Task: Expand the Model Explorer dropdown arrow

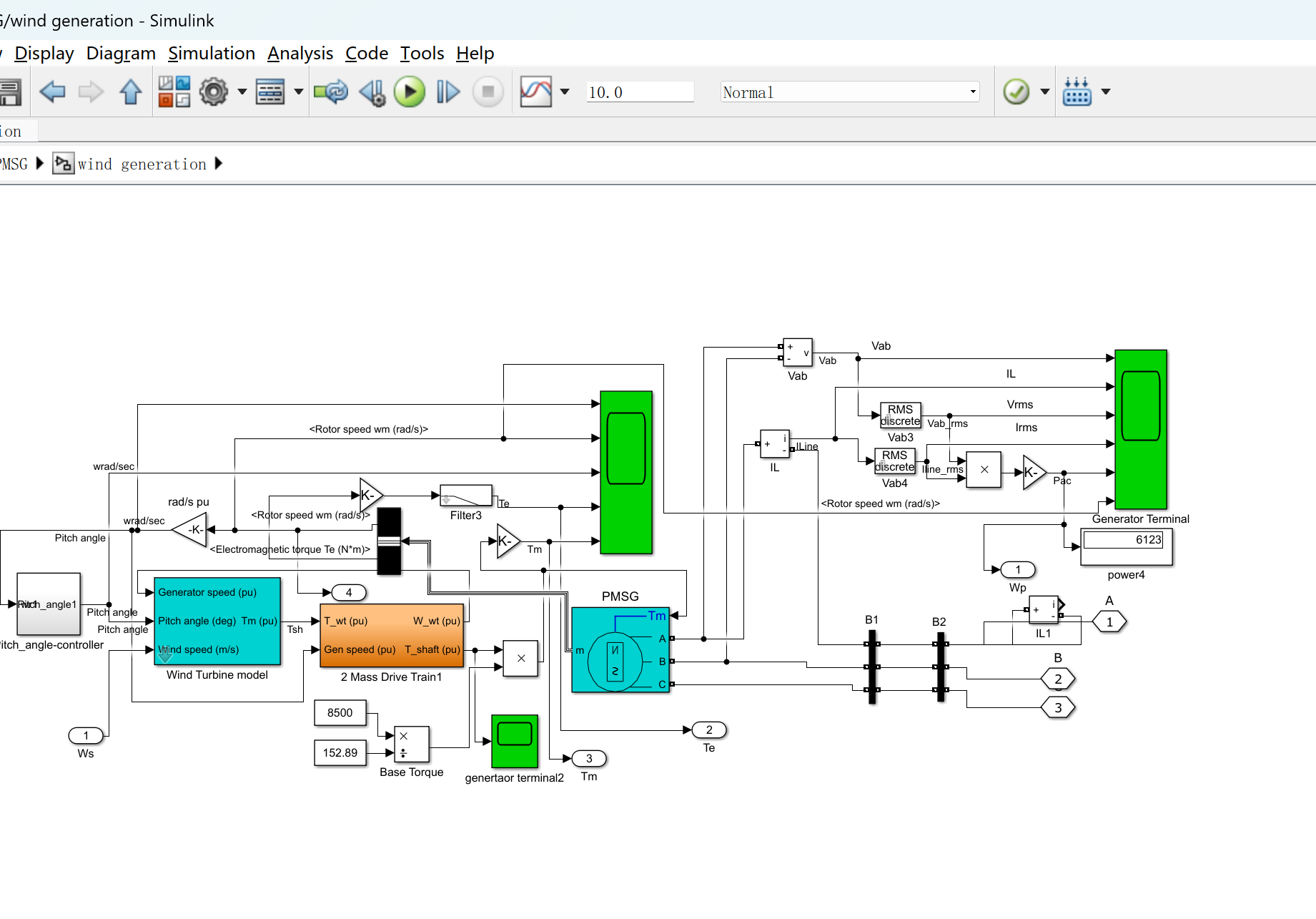Action: (299, 92)
